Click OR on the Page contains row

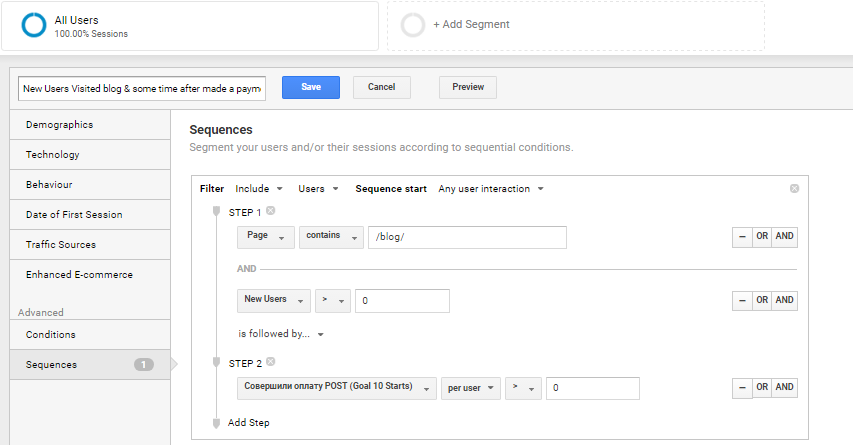[762, 237]
